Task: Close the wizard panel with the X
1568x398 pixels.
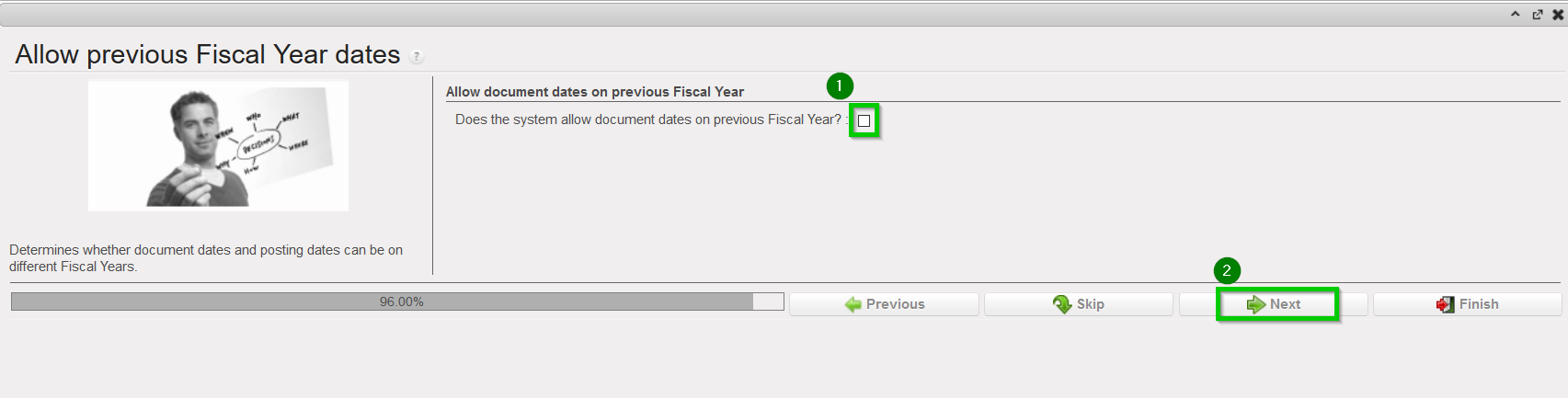Action: [x=1558, y=14]
